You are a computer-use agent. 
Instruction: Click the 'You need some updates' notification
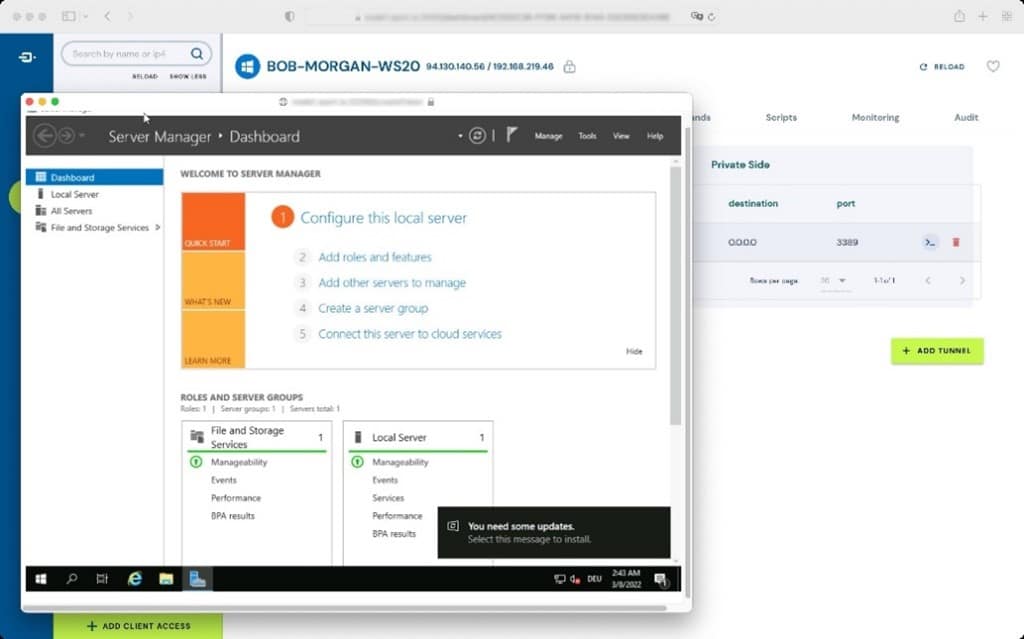tap(554, 532)
